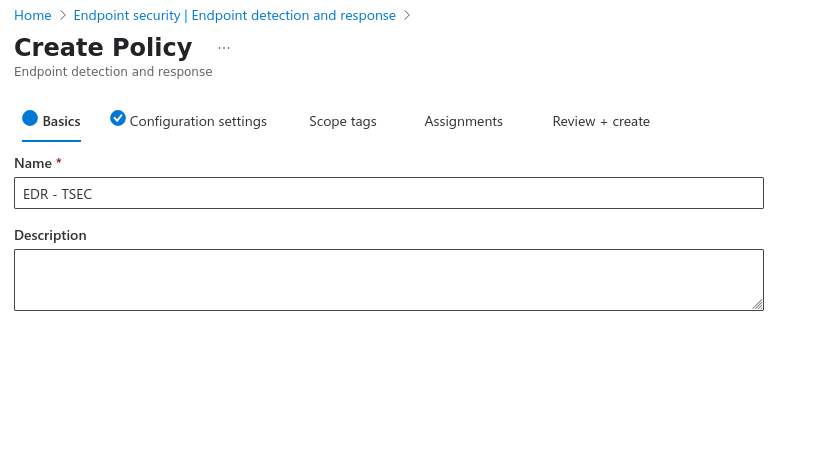834x471 pixels.
Task: Click inside the empty Description text area
Action: click(388, 279)
